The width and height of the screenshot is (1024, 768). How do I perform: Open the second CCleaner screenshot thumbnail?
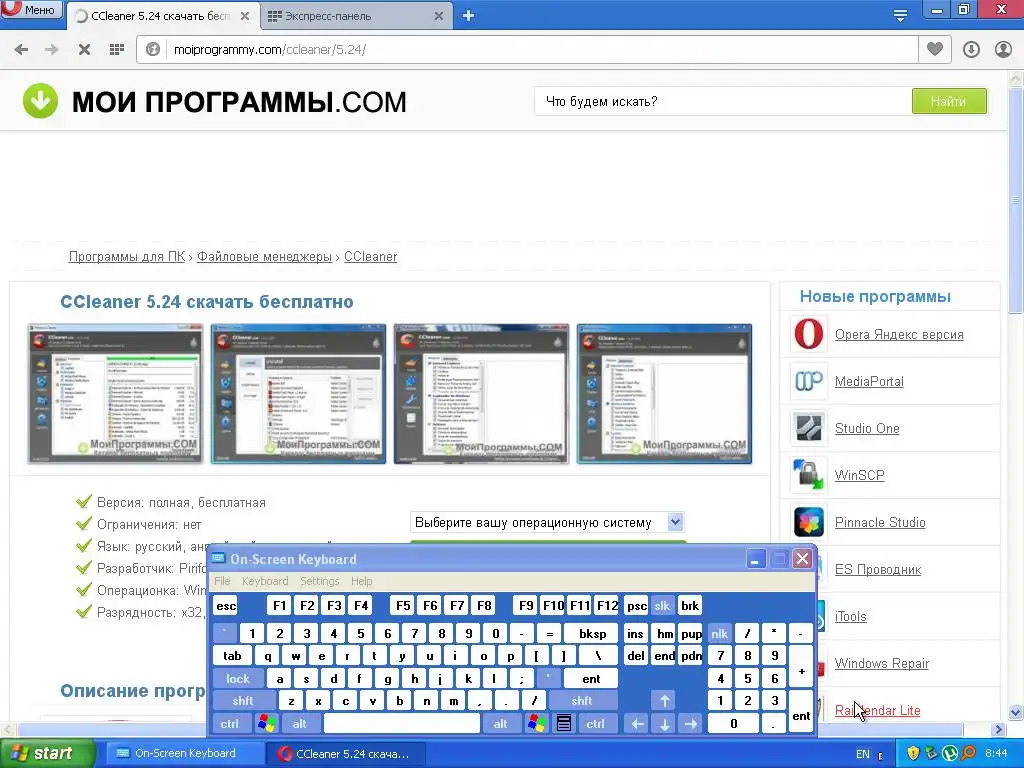tap(298, 394)
